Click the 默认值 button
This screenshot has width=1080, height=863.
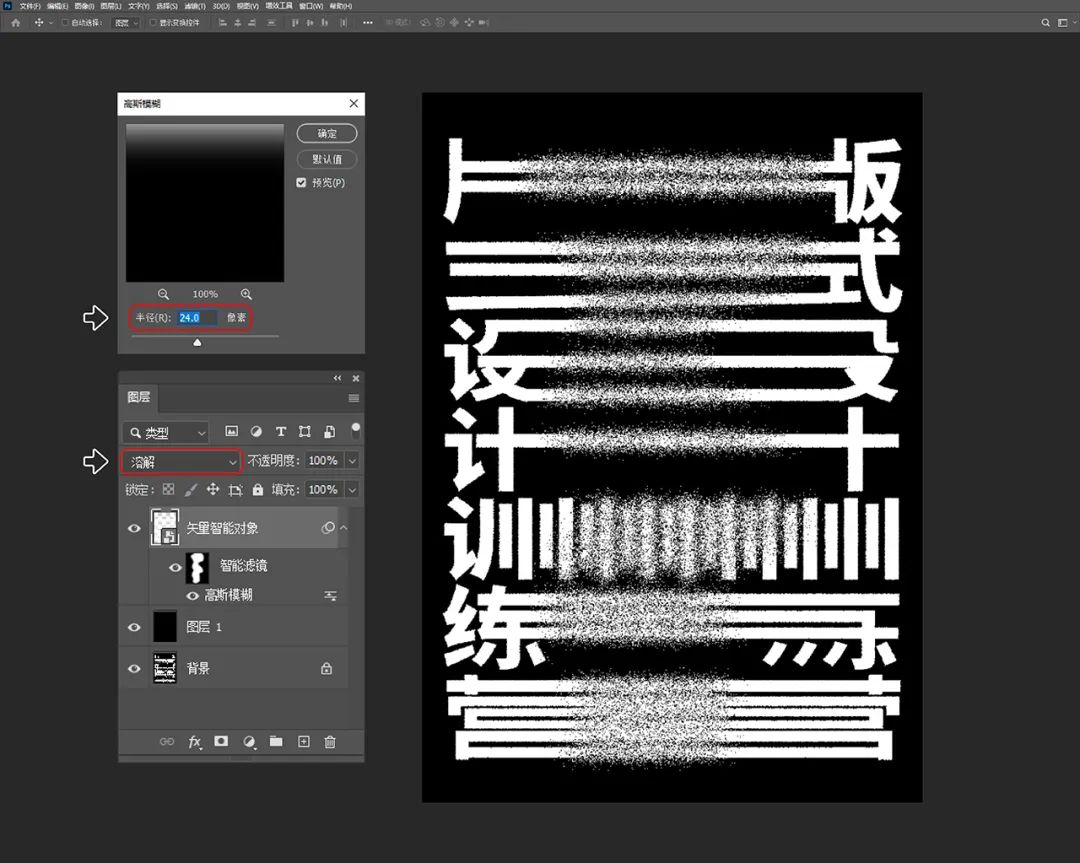coord(327,159)
